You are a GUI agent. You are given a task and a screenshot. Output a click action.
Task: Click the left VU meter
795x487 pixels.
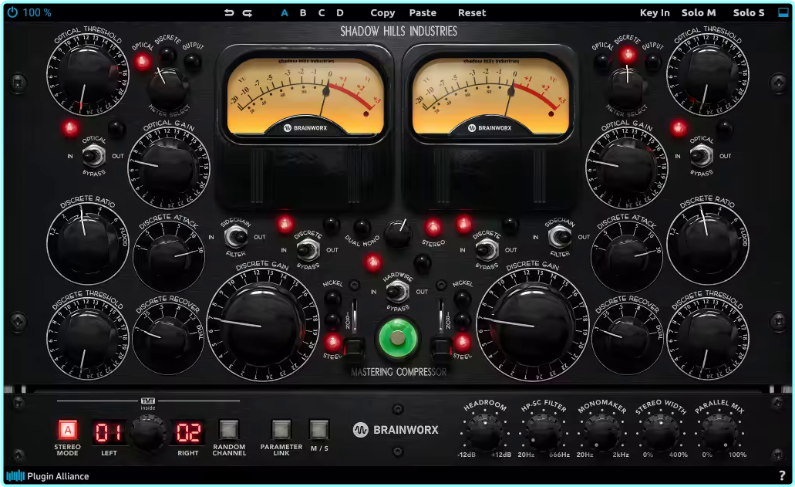click(305, 95)
